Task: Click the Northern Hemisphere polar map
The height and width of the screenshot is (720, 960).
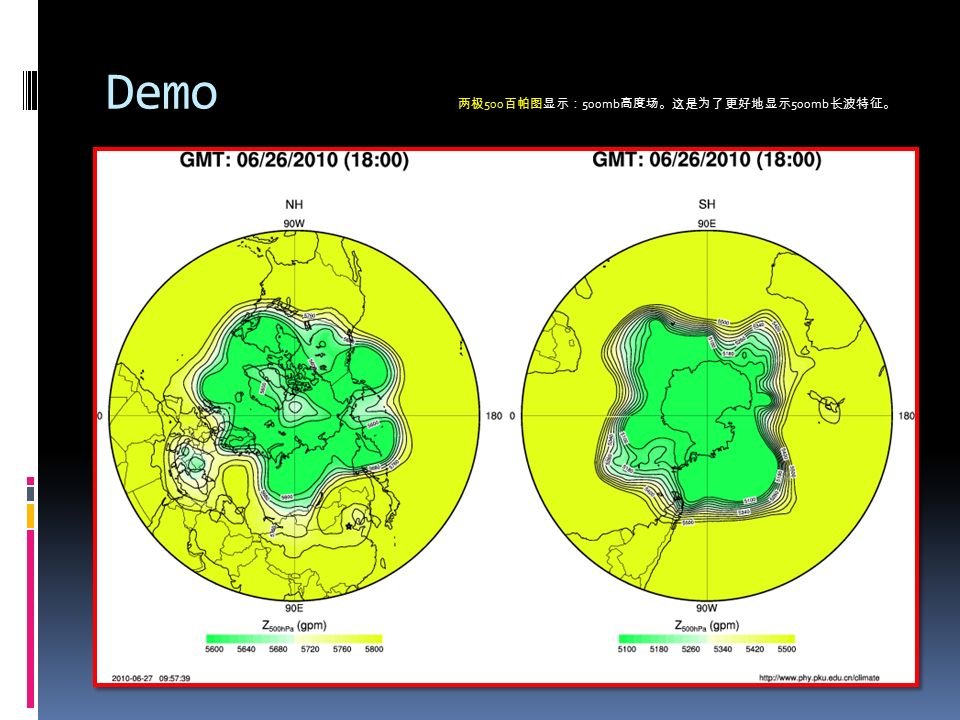Action: click(x=294, y=416)
